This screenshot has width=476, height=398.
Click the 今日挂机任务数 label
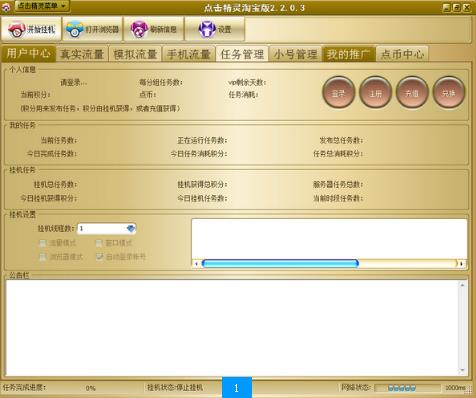202,198
